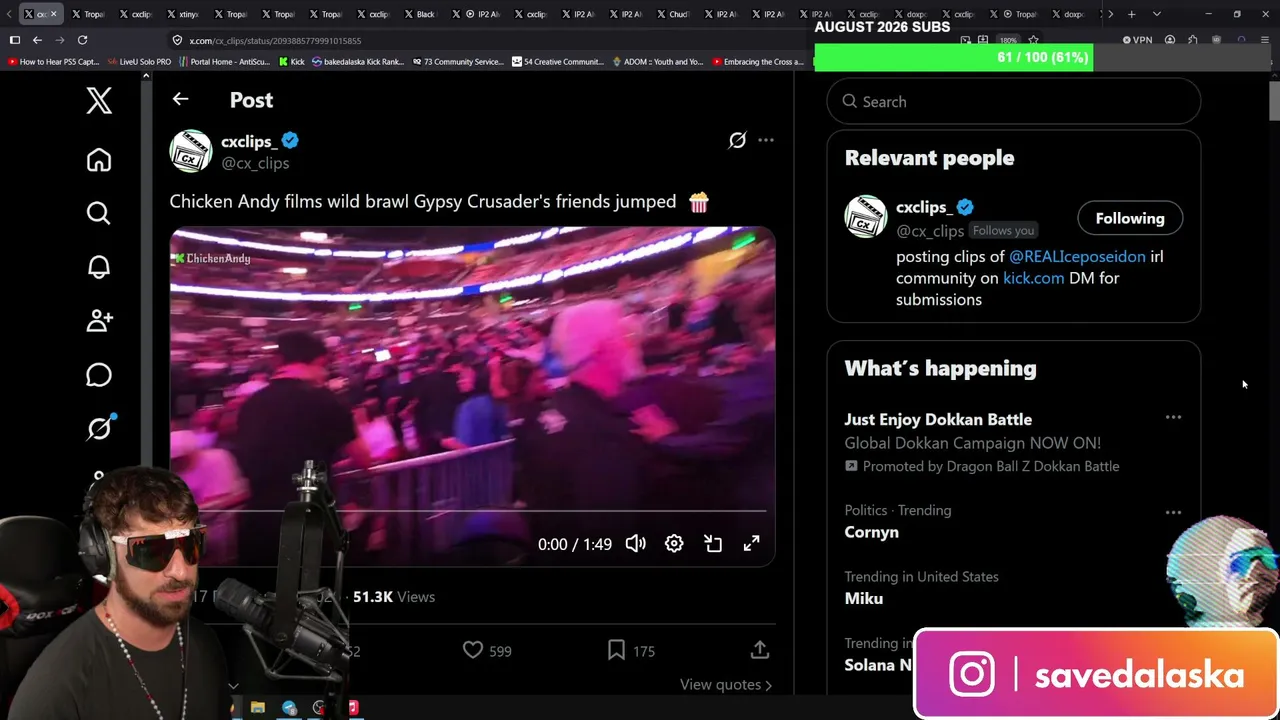This screenshot has height=720, width=1280.
Task: Seek on the video progress bar
Action: (472, 511)
